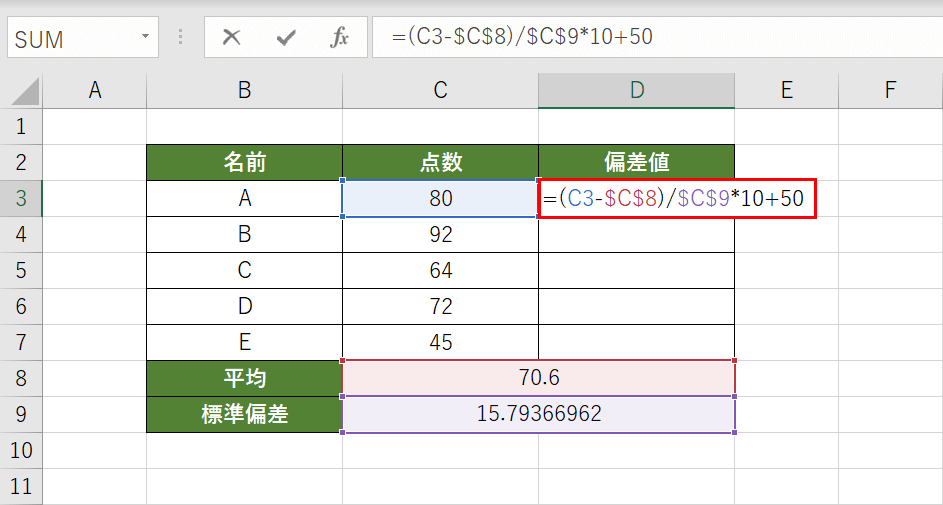943x505 pixels.
Task: Select column A header
Action: click(95, 91)
